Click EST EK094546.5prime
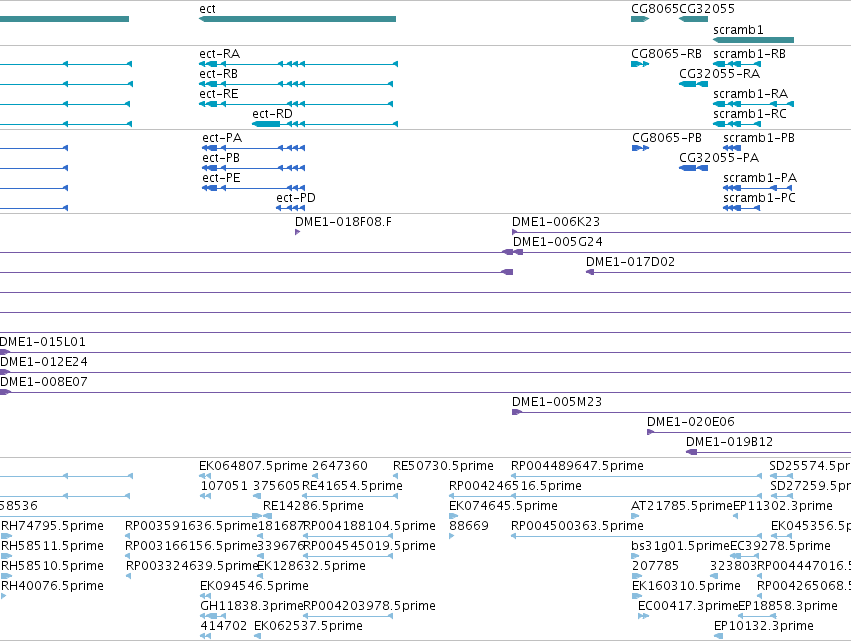The image size is (851, 641). click(x=255, y=586)
